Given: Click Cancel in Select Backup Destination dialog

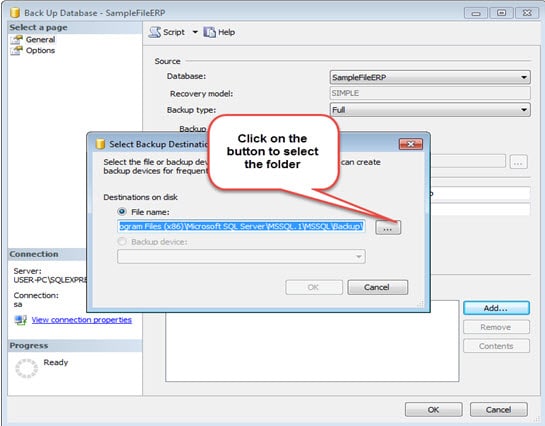Looking at the screenshot, I should [377, 287].
